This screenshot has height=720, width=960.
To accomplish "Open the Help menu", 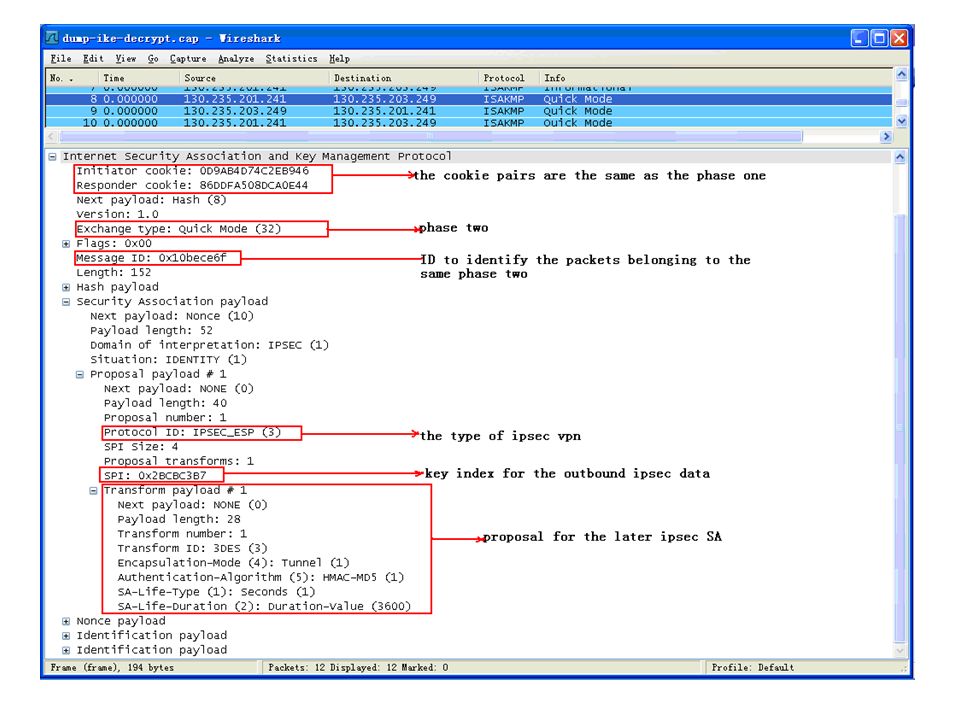I will (x=339, y=59).
